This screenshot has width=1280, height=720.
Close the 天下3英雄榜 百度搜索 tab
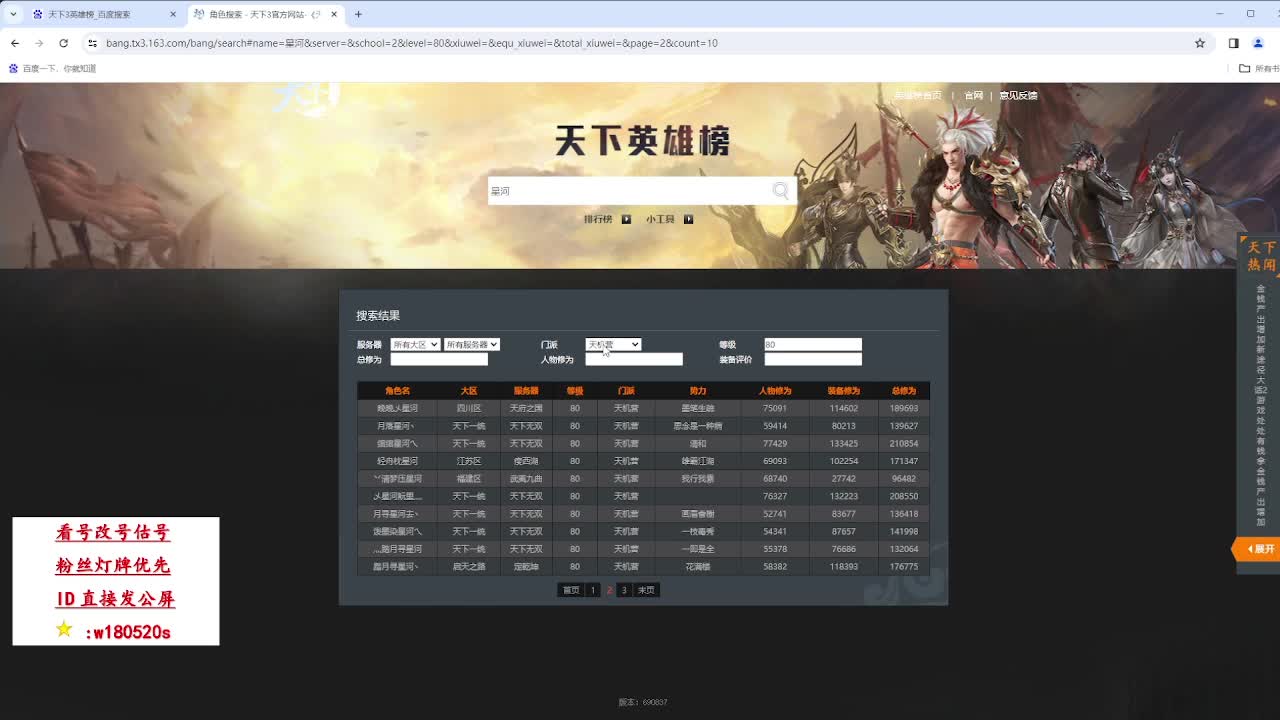coord(173,14)
